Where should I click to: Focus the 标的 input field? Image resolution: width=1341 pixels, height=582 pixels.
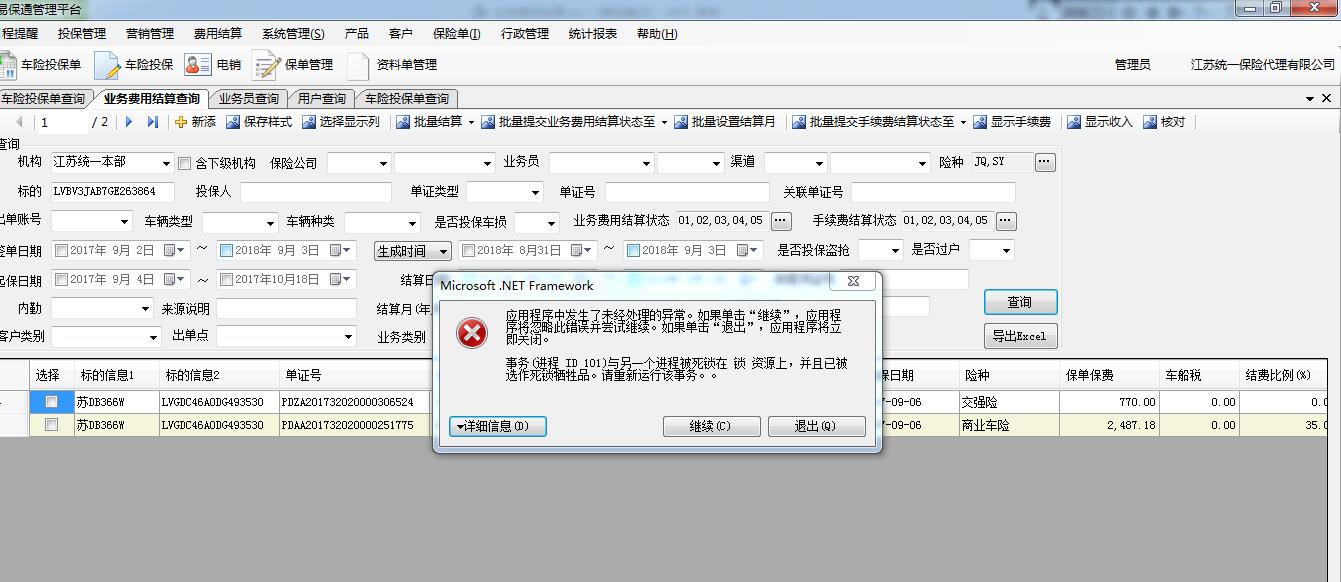[112, 192]
